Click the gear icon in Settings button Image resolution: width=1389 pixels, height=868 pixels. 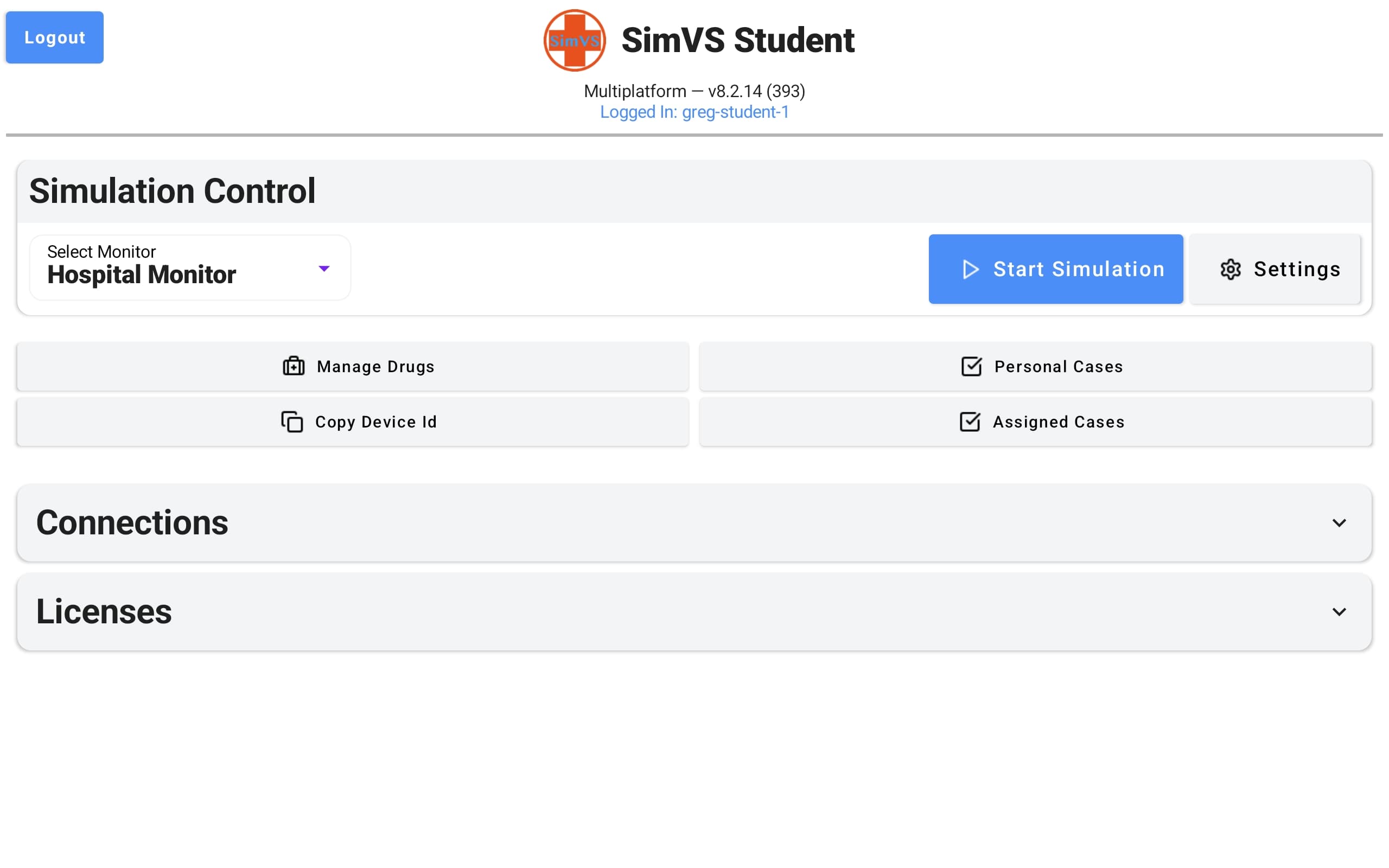(1230, 269)
